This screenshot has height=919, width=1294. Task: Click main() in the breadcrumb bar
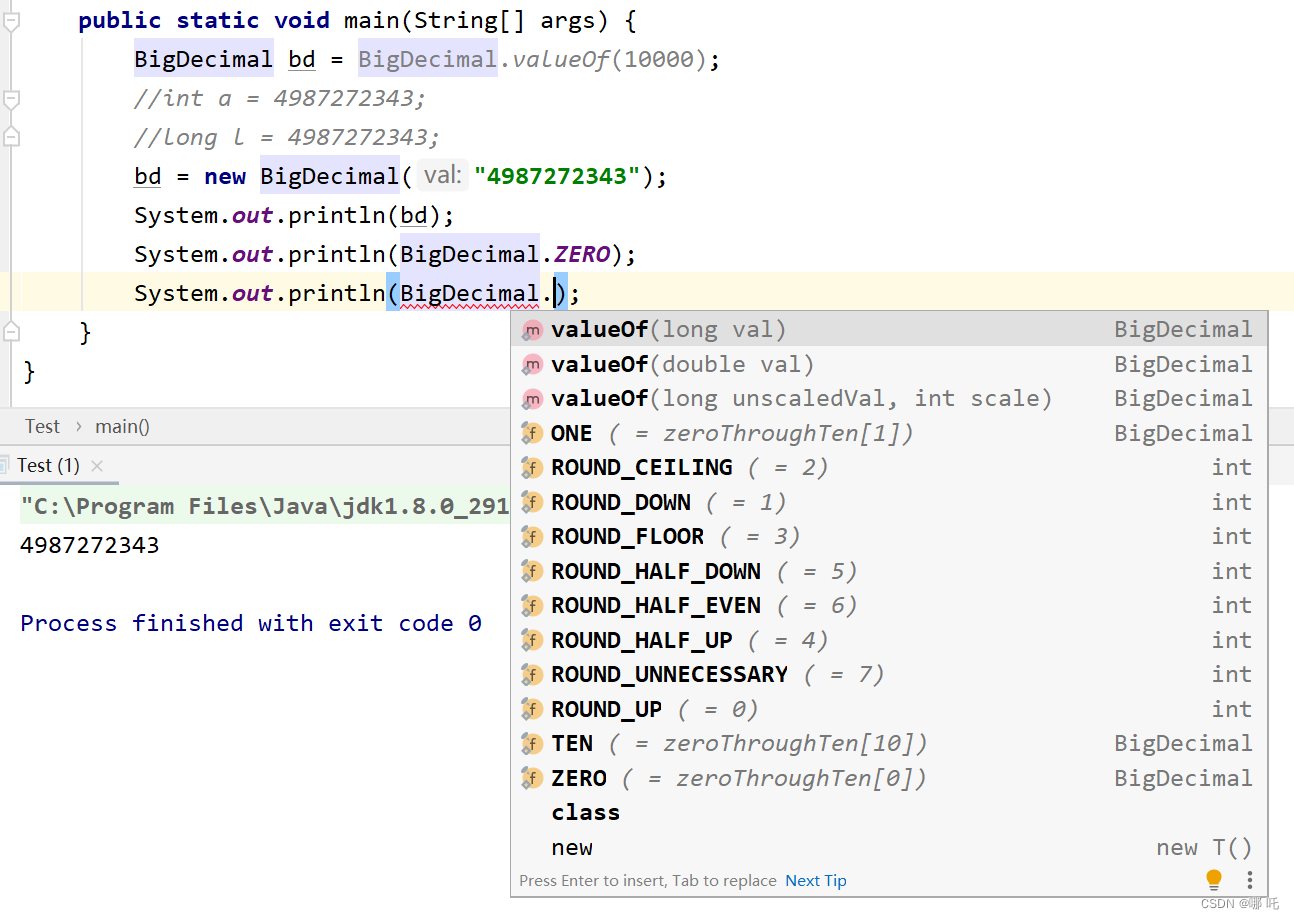coord(121,426)
